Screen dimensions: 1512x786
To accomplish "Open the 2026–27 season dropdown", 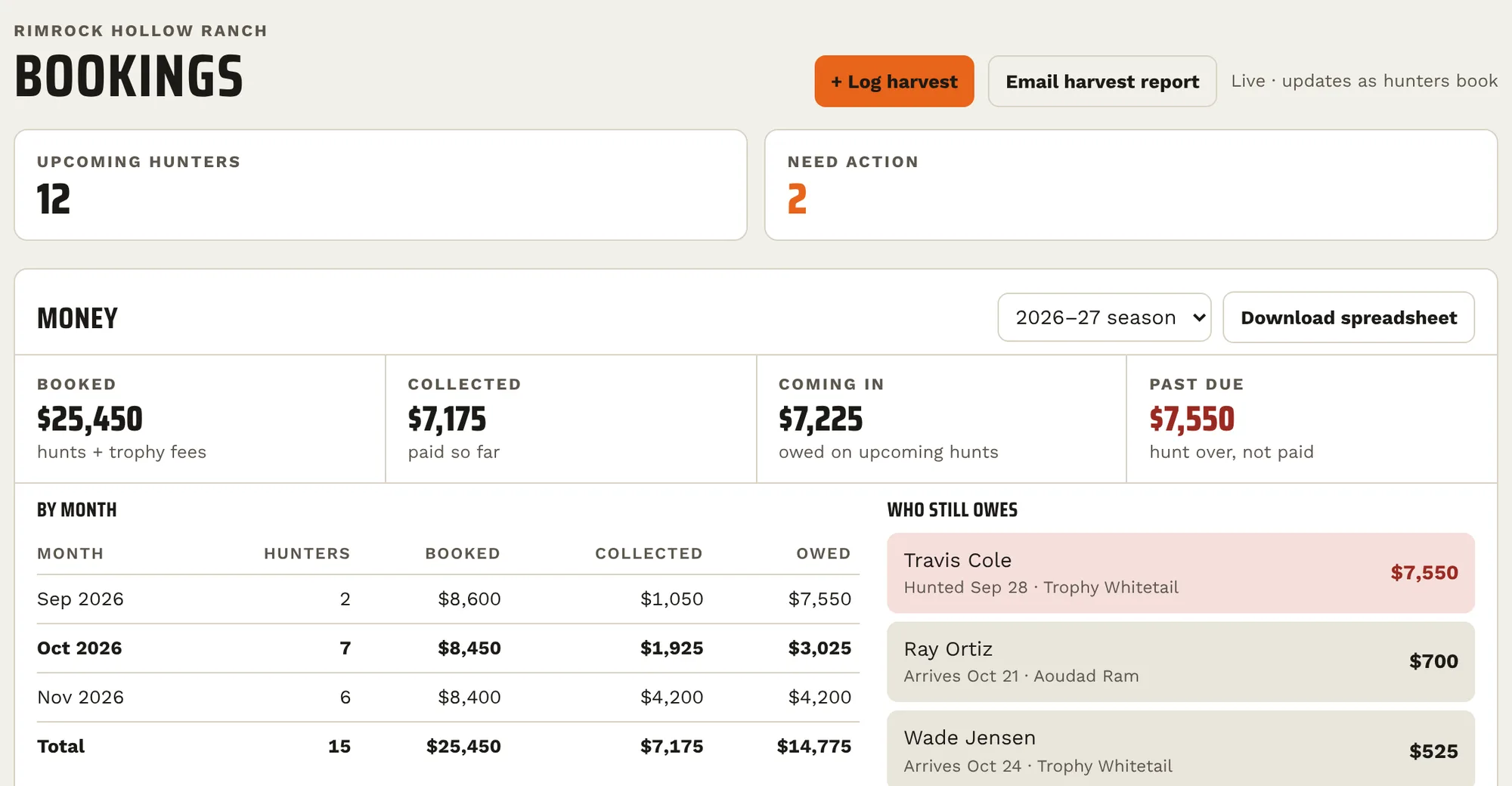I will (x=1104, y=317).
